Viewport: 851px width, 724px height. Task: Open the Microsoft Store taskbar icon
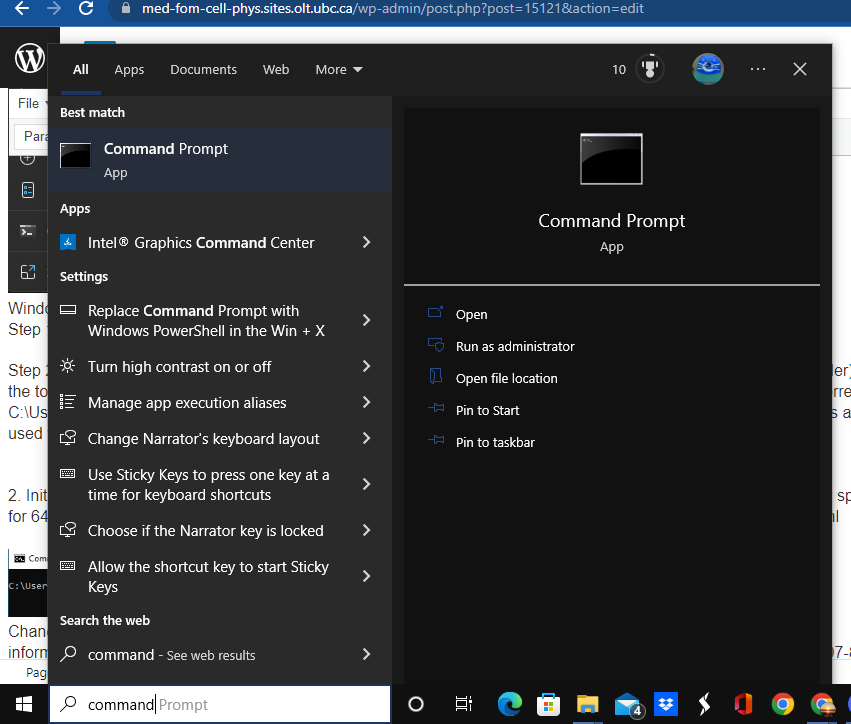[x=549, y=704]
